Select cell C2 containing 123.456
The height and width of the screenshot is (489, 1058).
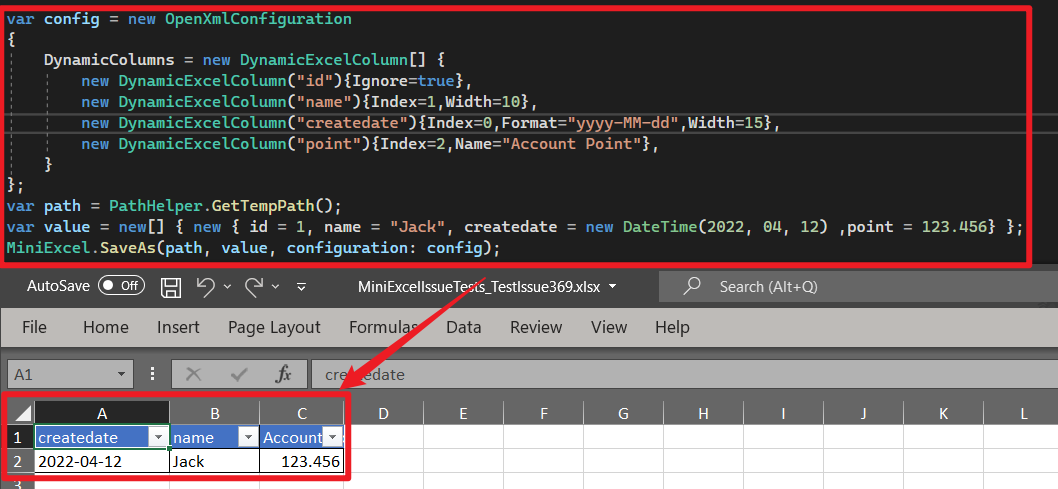[x=302, y=462]
